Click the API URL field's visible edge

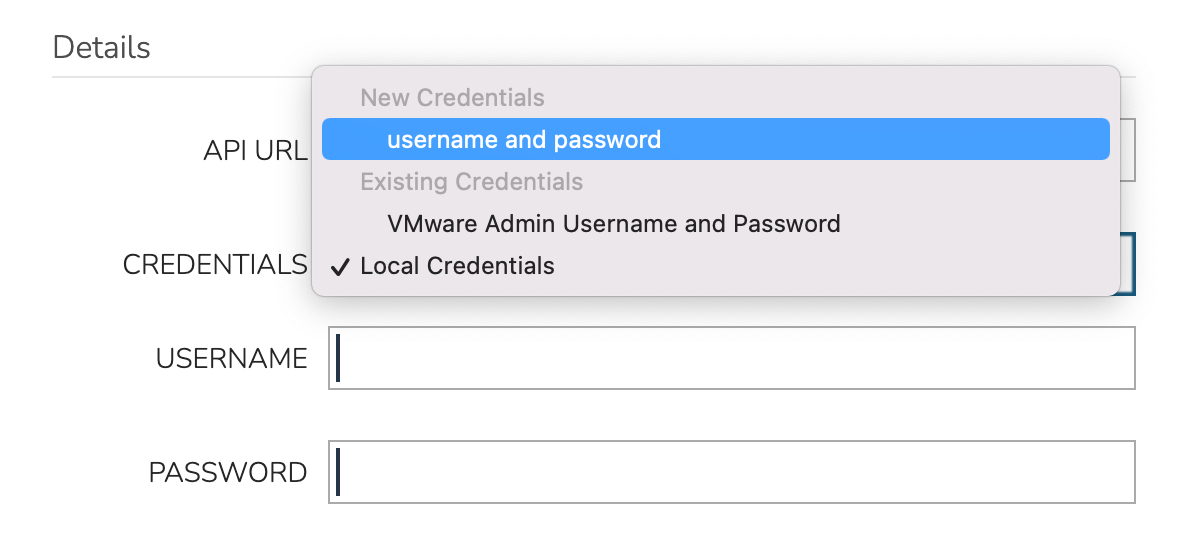pyautogui.click(x=1128, y=150)
